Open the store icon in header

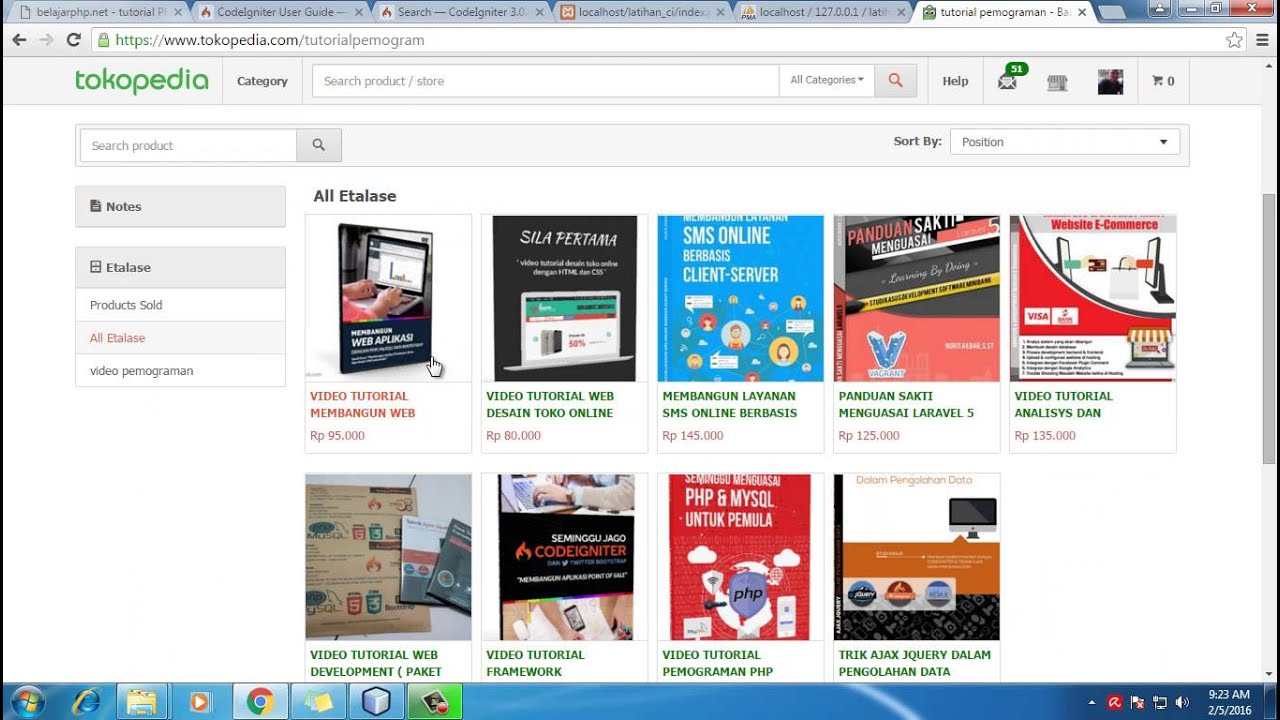pos(1057,83)
